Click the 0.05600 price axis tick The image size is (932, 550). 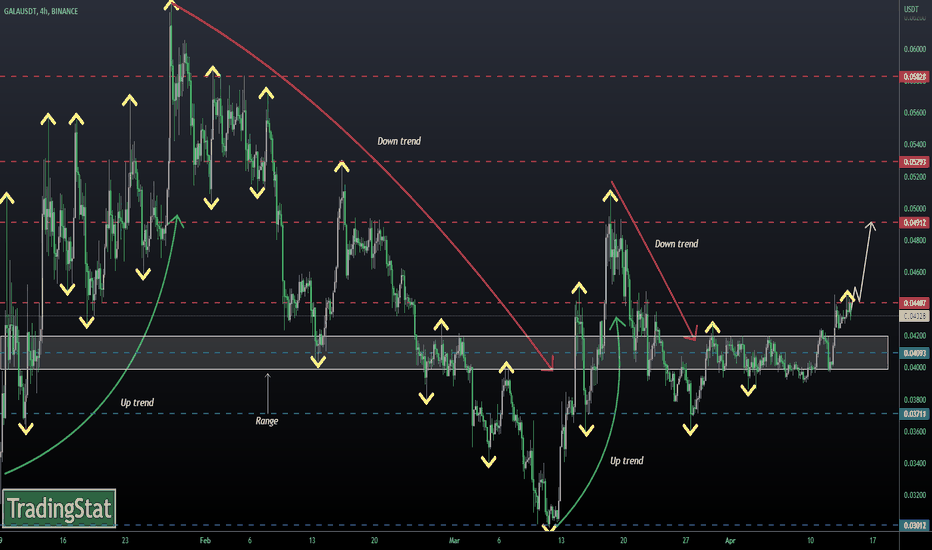[915, 112]
